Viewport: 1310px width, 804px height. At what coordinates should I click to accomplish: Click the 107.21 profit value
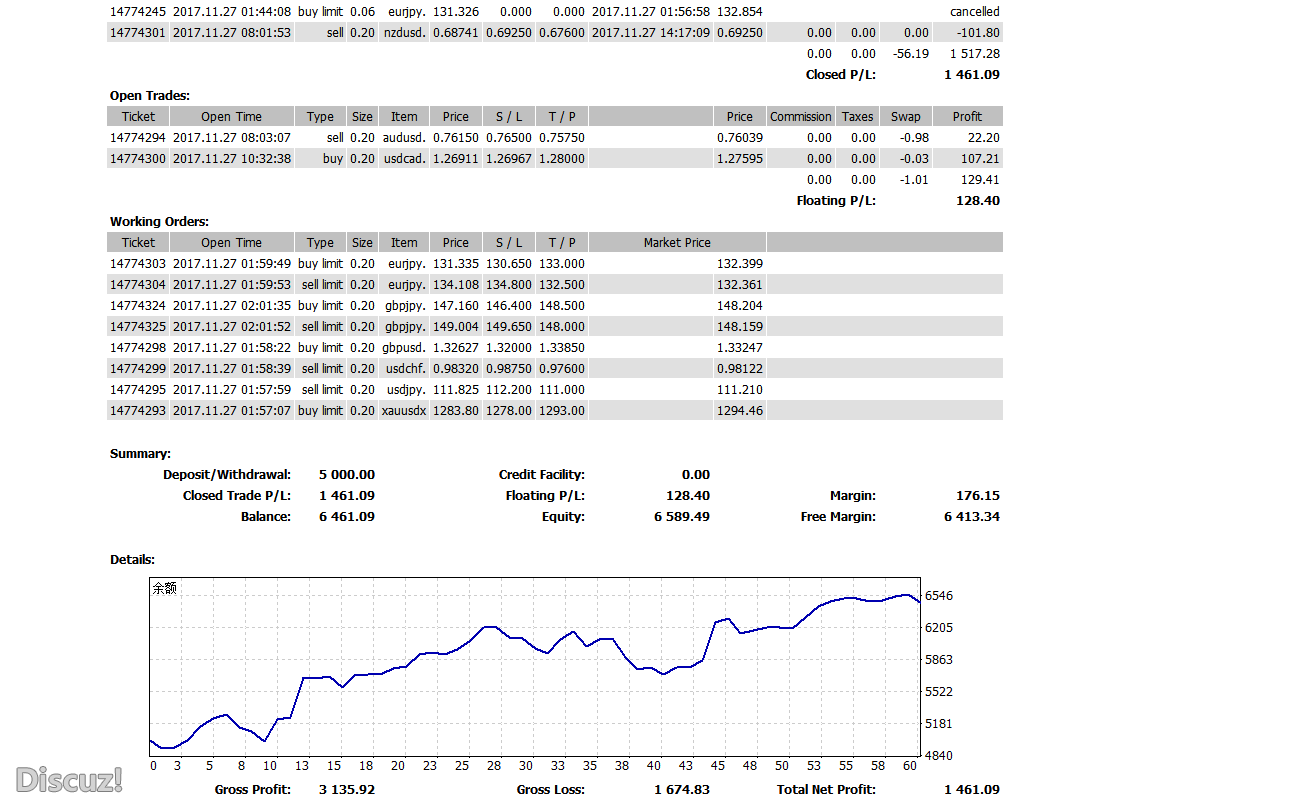click(x=979, y=159)
